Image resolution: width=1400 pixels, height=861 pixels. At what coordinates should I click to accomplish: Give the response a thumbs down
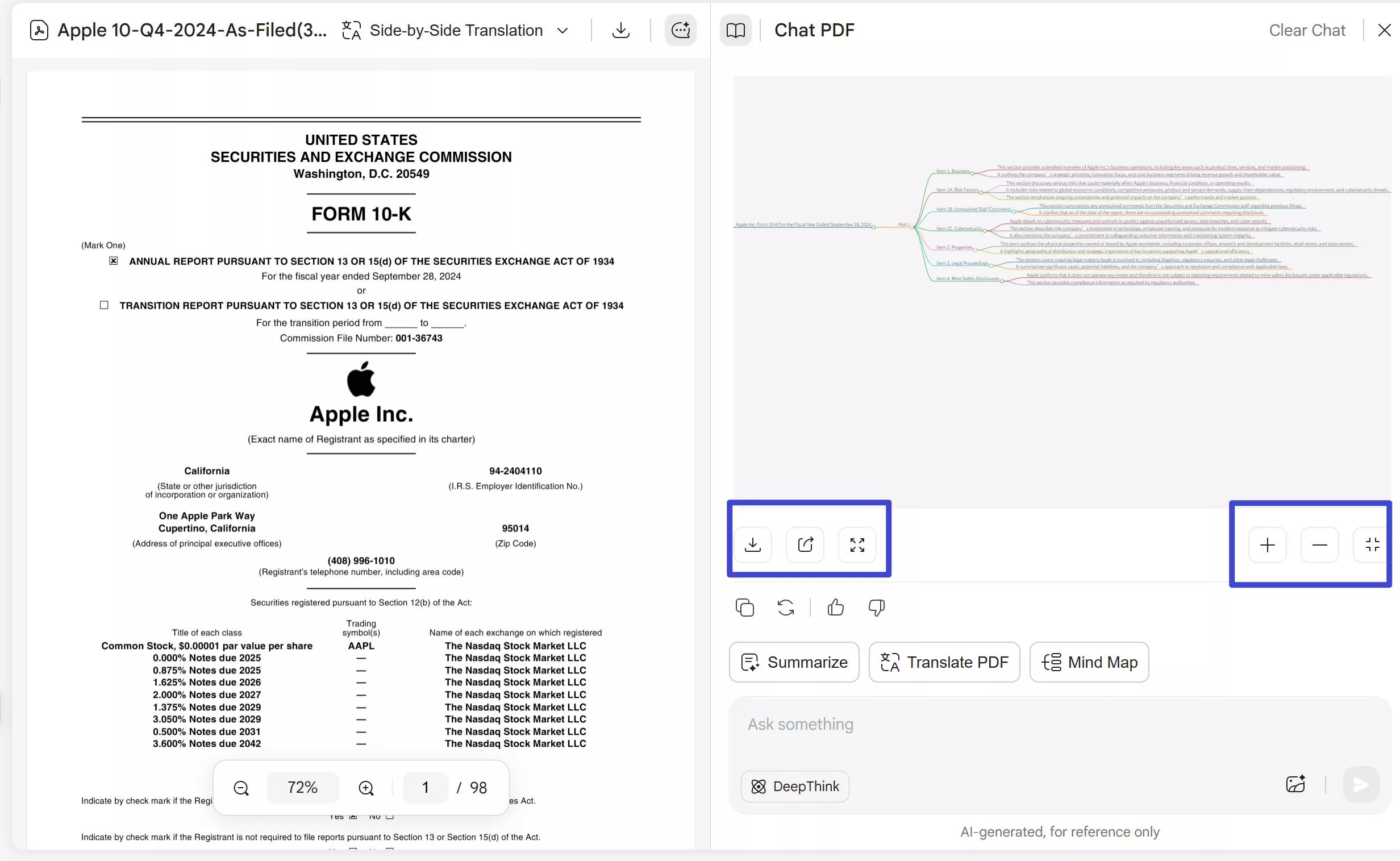876,607
